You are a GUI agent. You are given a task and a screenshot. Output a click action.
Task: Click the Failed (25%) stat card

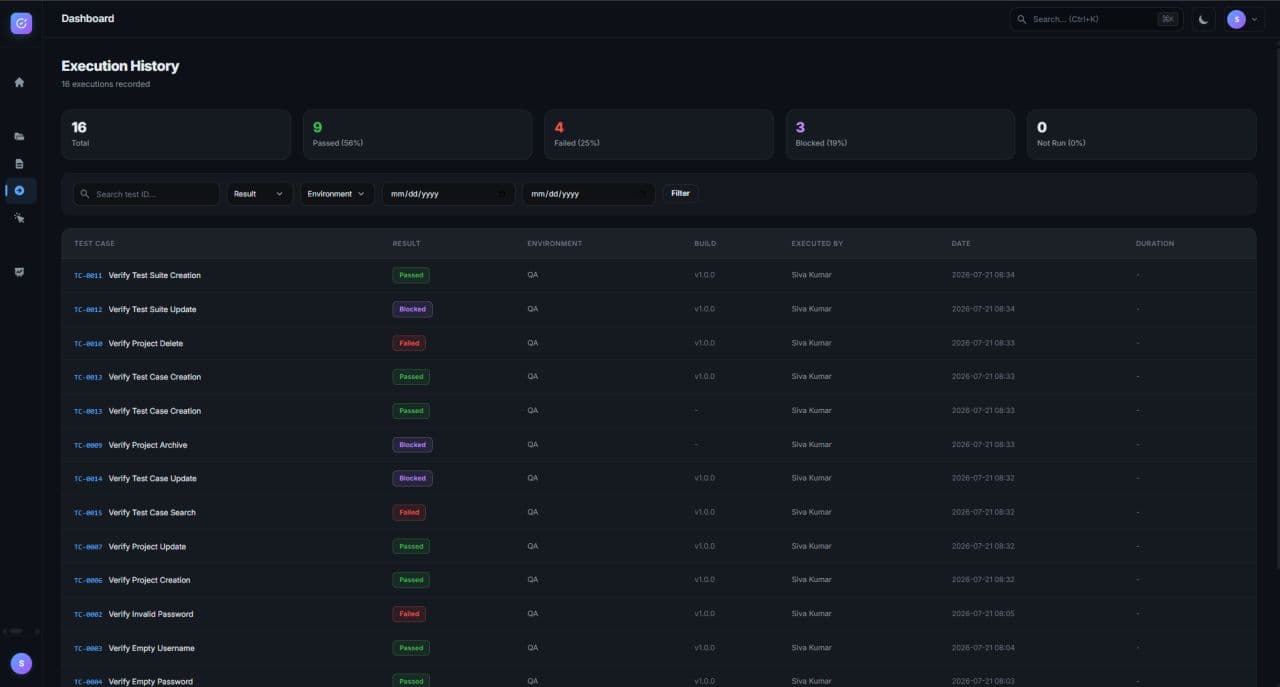tap(659, 134)
